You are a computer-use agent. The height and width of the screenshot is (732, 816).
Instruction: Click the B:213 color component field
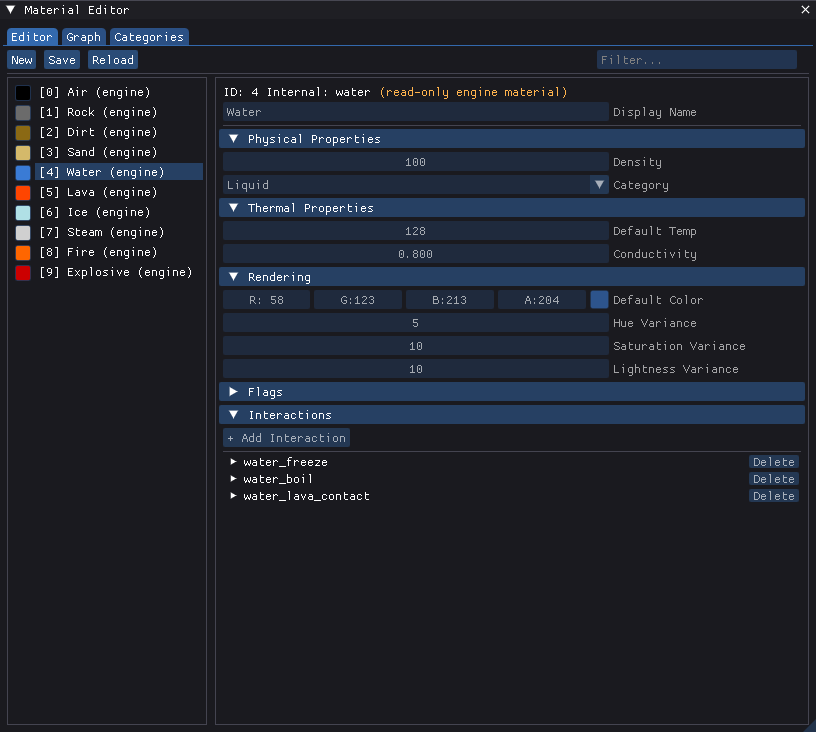tap(450, 300)
